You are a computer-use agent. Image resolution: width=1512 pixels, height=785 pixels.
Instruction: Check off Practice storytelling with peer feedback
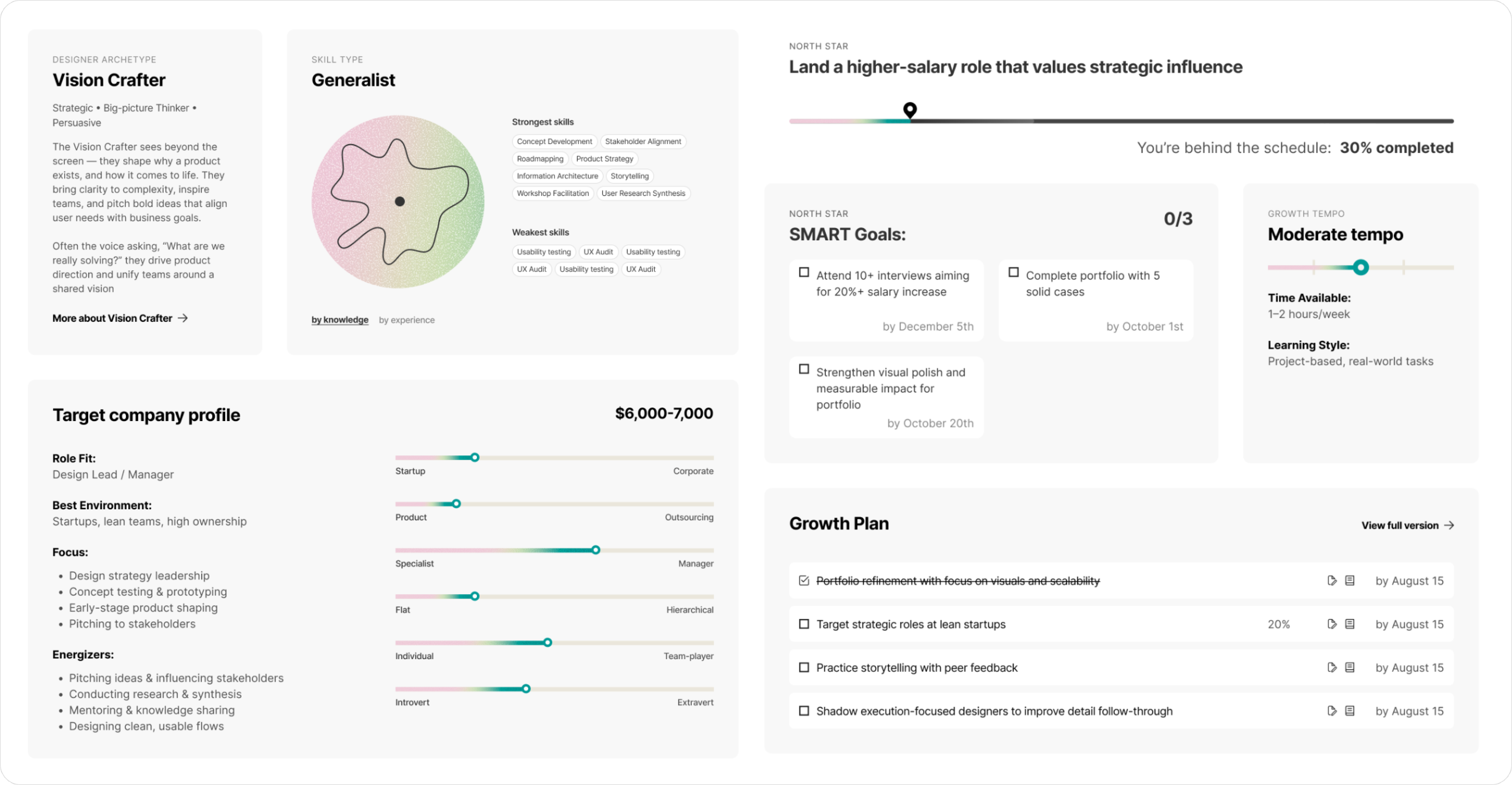[804, 668]
